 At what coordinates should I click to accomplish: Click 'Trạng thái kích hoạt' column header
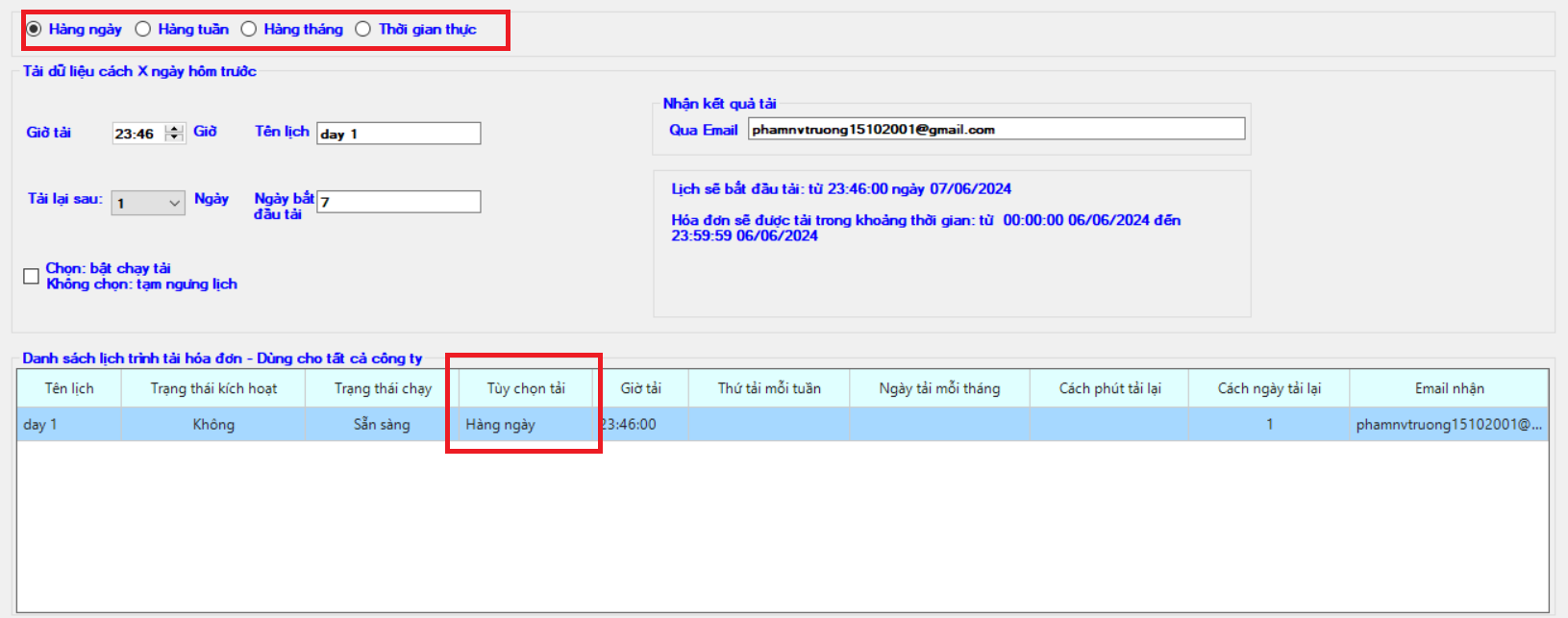coord(213,388)
